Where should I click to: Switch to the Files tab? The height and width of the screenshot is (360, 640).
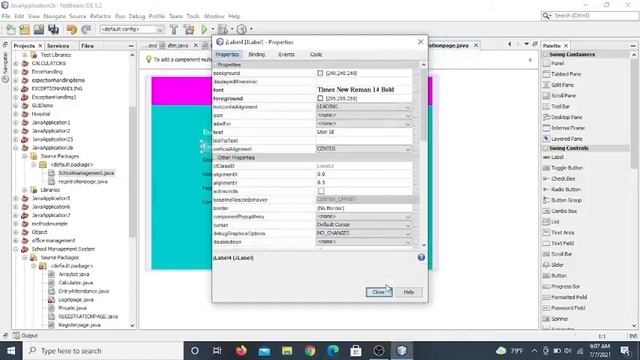tap(87, 46)
